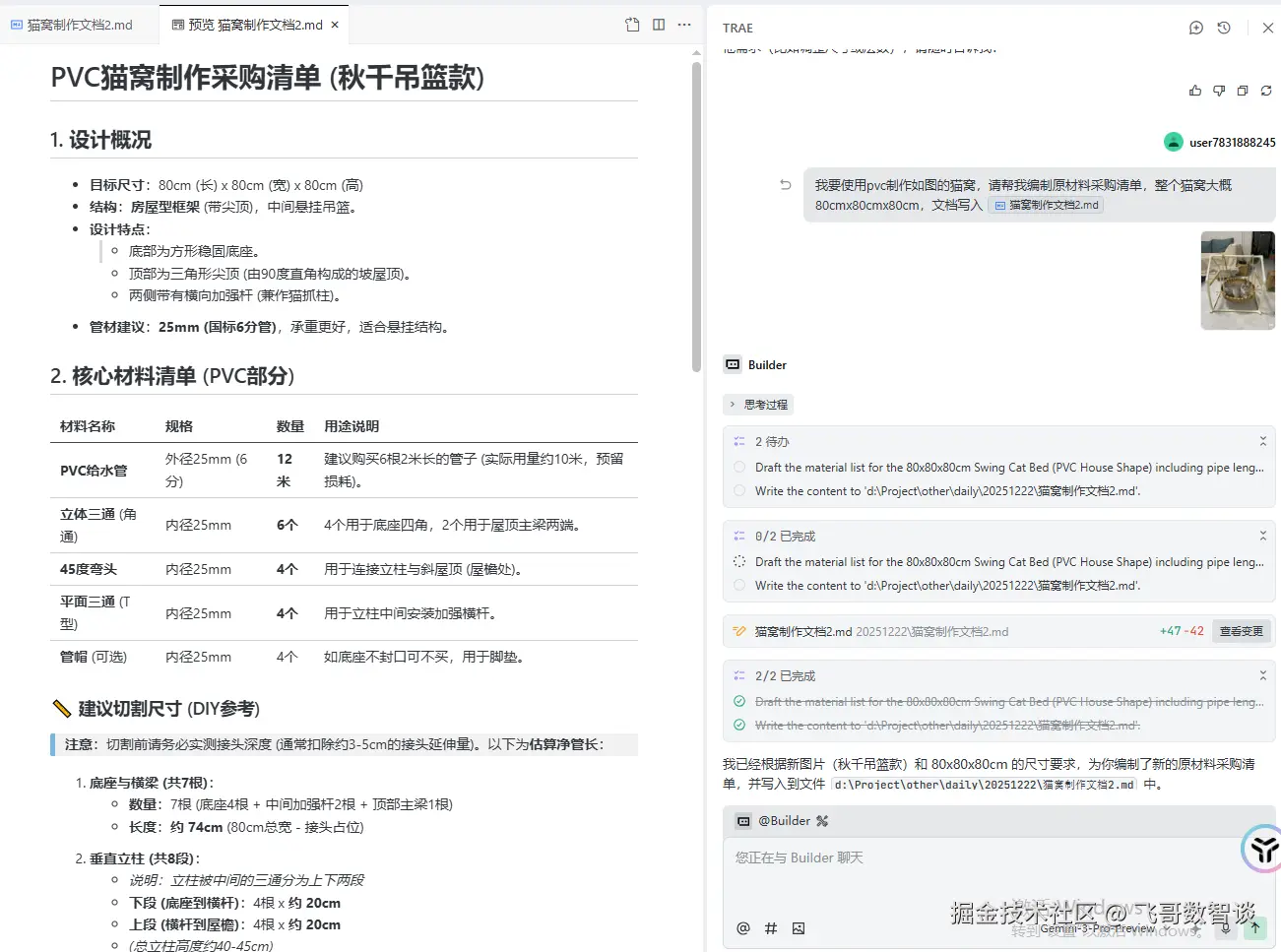
Task: Close the 预览 猫窝制作文档2.md tab
Action: [x=335, y=25]
